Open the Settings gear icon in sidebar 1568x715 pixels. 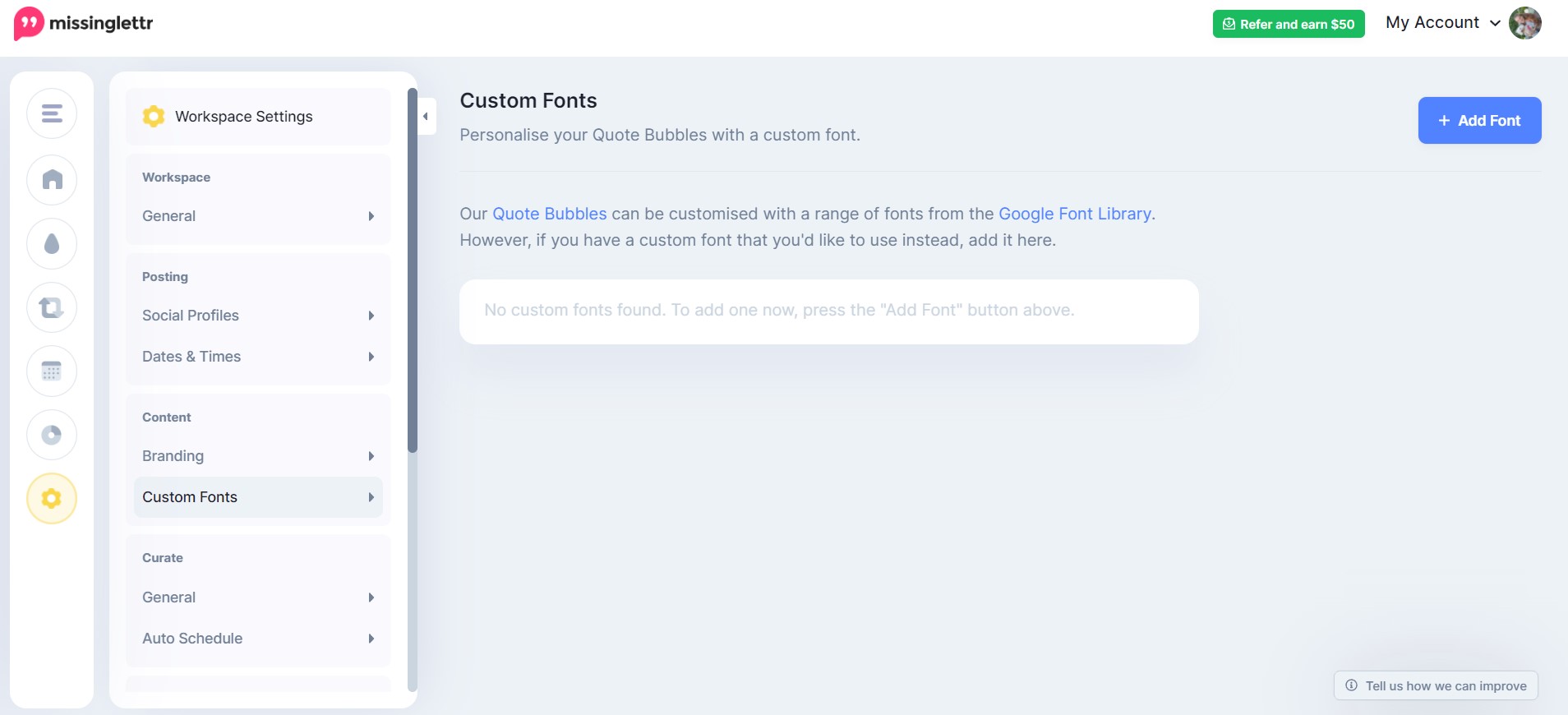coord(52,498)
